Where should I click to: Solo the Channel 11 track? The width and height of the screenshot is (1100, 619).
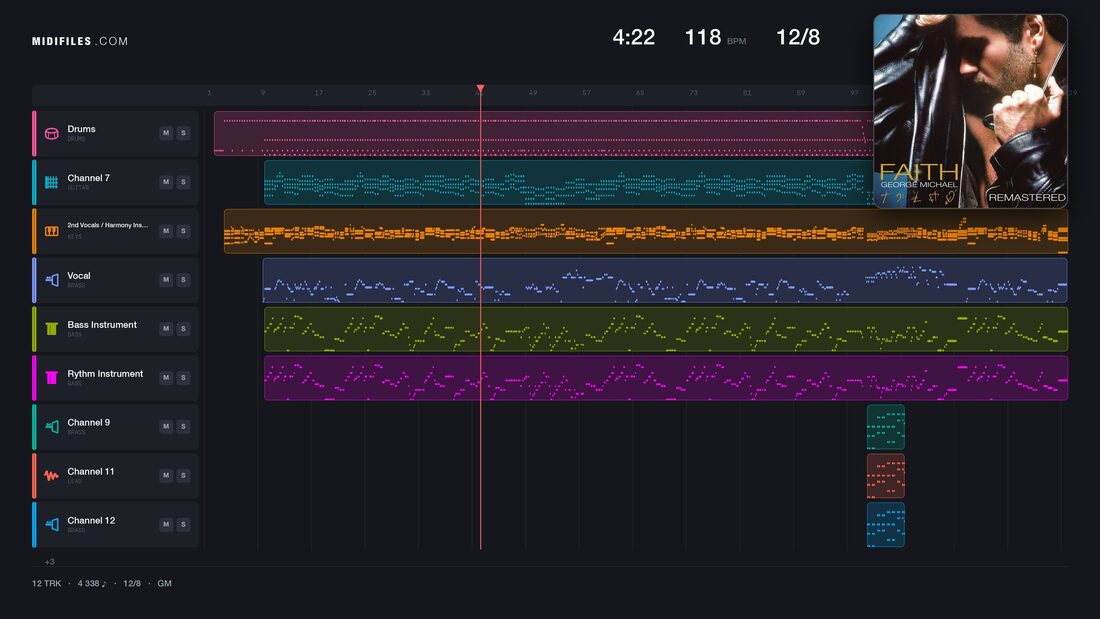tap(183, 475)
